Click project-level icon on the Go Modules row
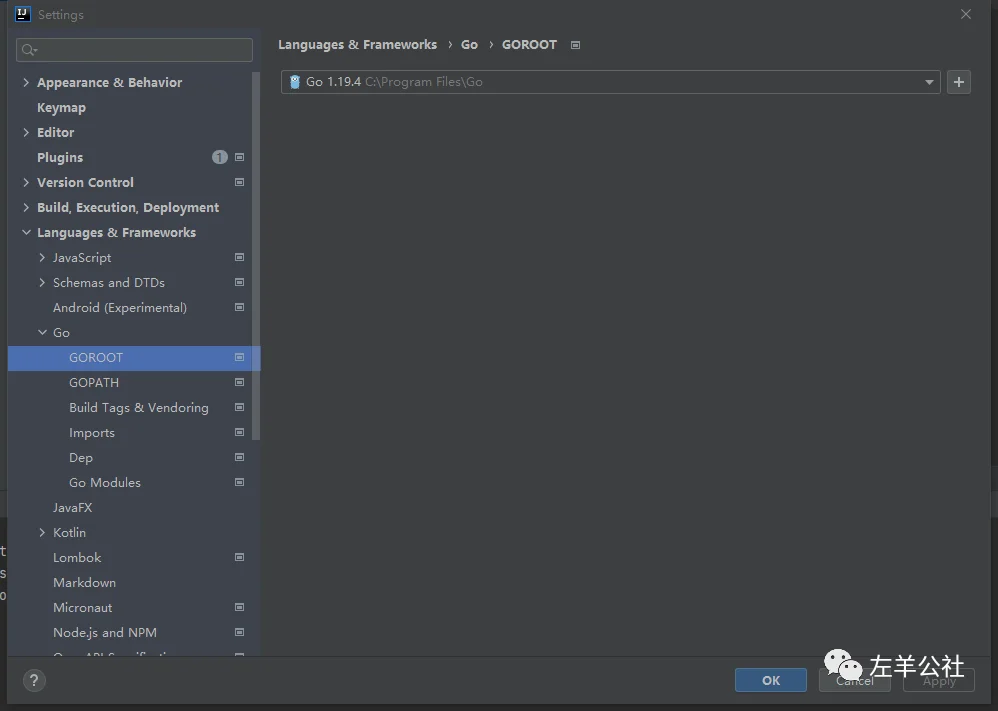 tap(239, 482)
